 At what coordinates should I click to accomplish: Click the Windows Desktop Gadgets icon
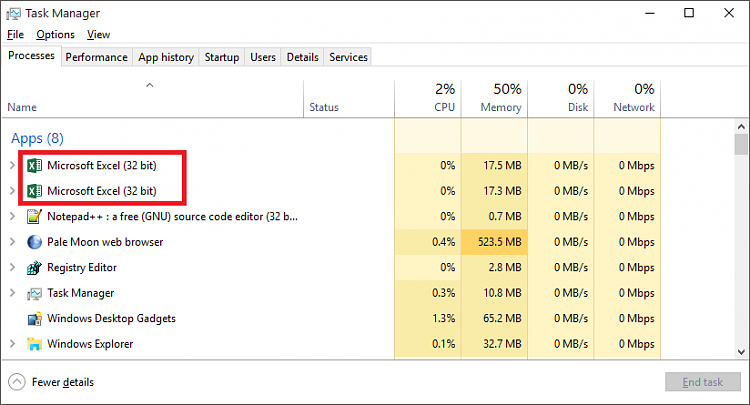pos(34,318)
